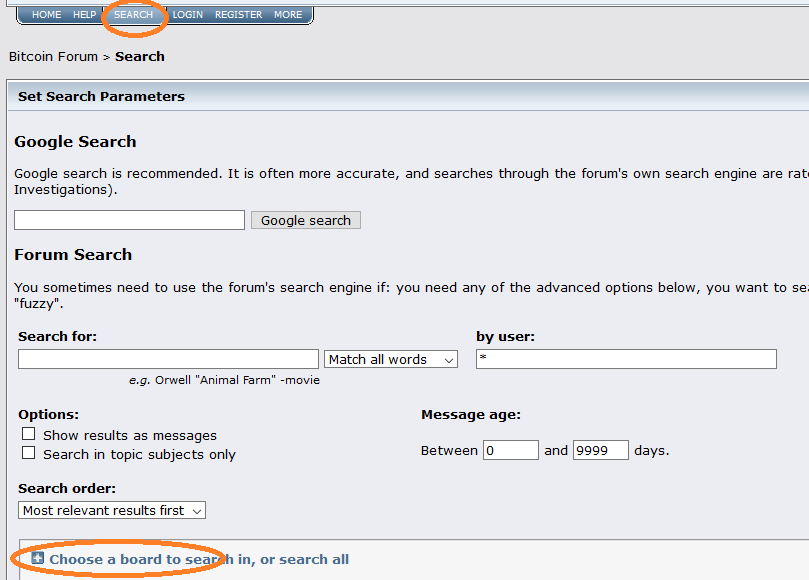Click the 'Options:' label
This screenshot has width=809, height=580.
pyautogui.click(x=48, y=414)
